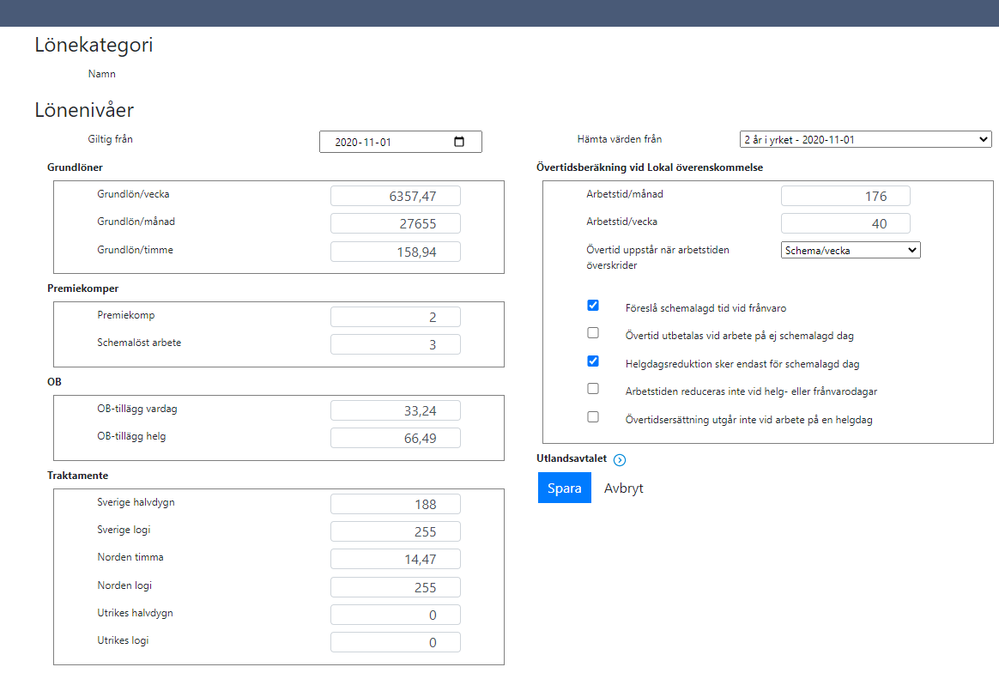999x692 pixels.
Task: Enable Övertid utbetalas vid arbete på ej schemalagd dag
Action: (593, 333)
